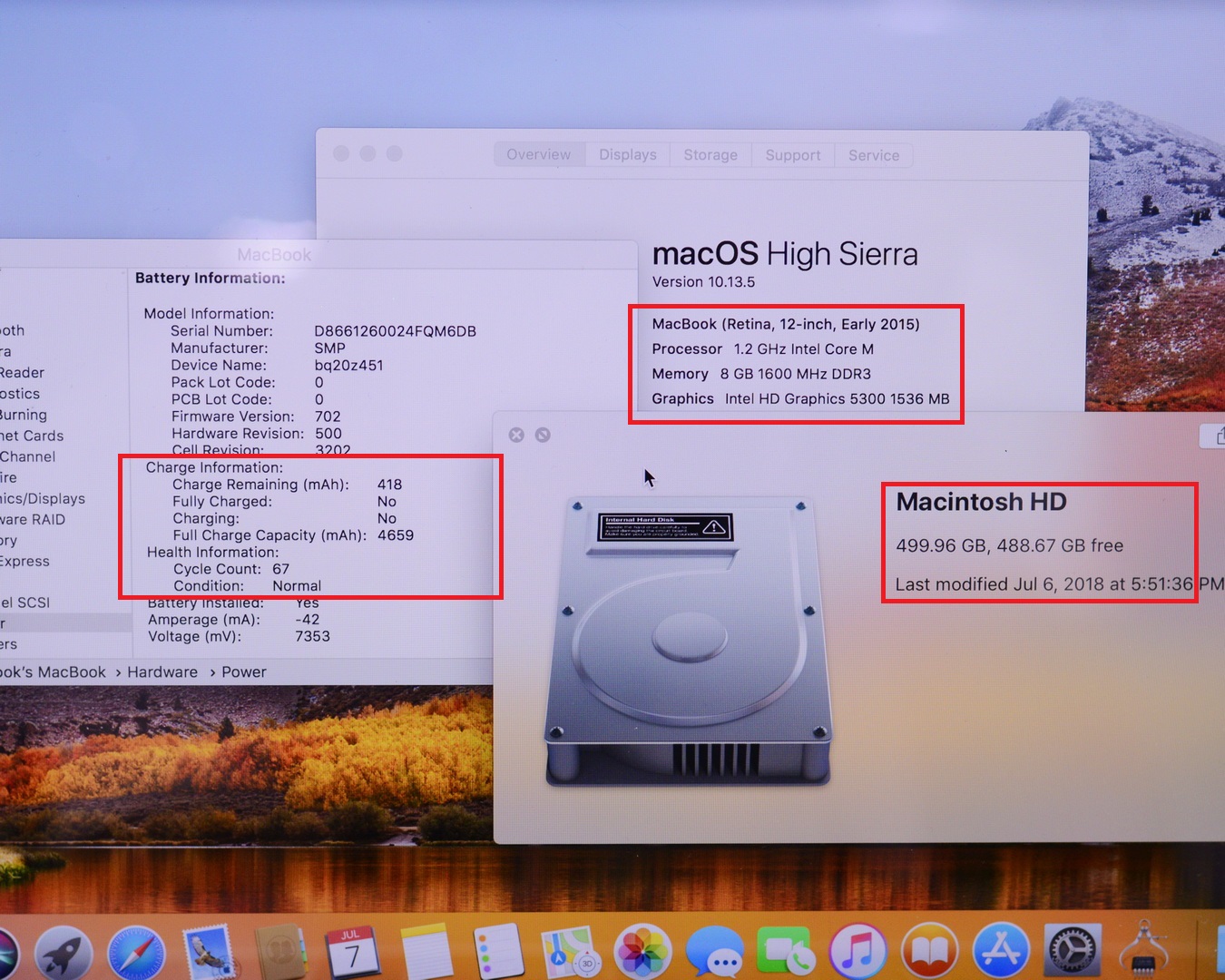This screenshot has height=980, width=1225.
Task: Switch to the Overview tab
Action: coord(539,155)
